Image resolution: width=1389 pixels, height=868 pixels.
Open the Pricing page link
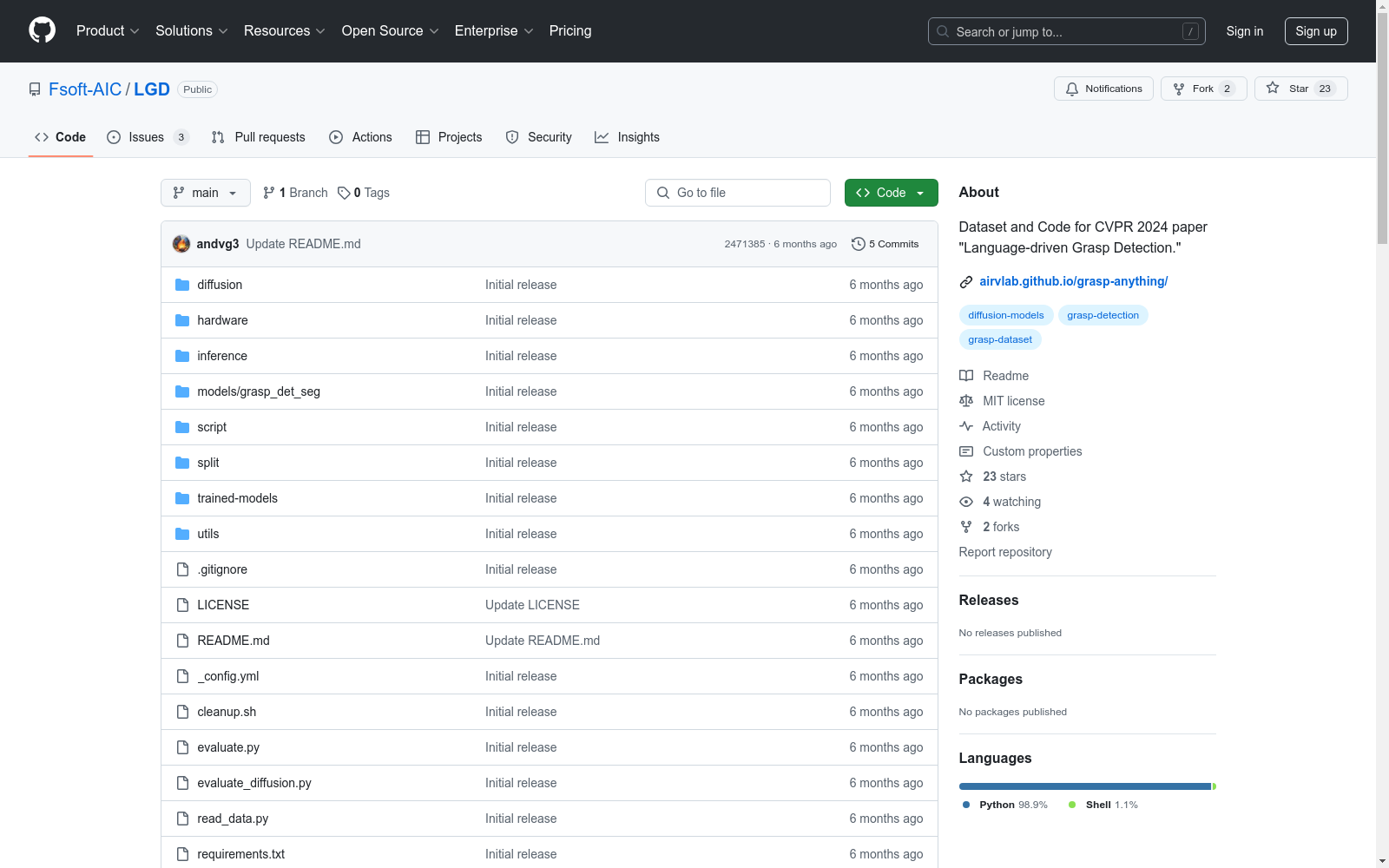point(570,30)
